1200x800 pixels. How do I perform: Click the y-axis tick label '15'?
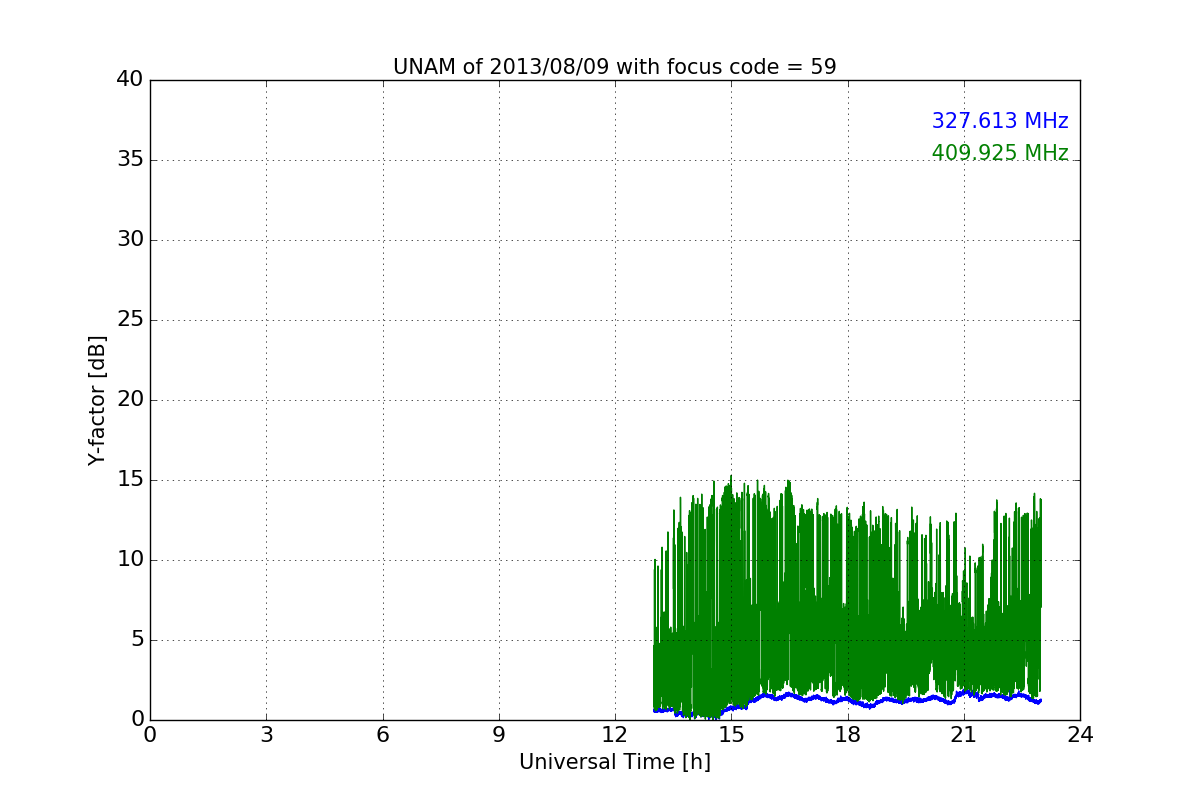[x=130, y=480]
